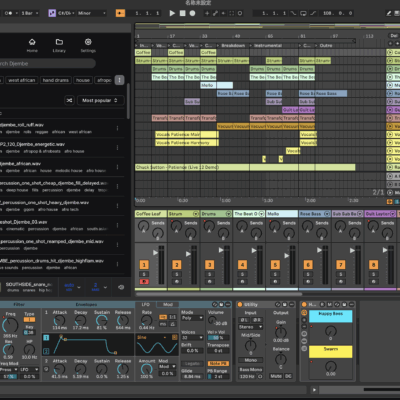Viewport: 400px width, 400px height.
Task: Toggle the Note PB button
Action: 218,363
